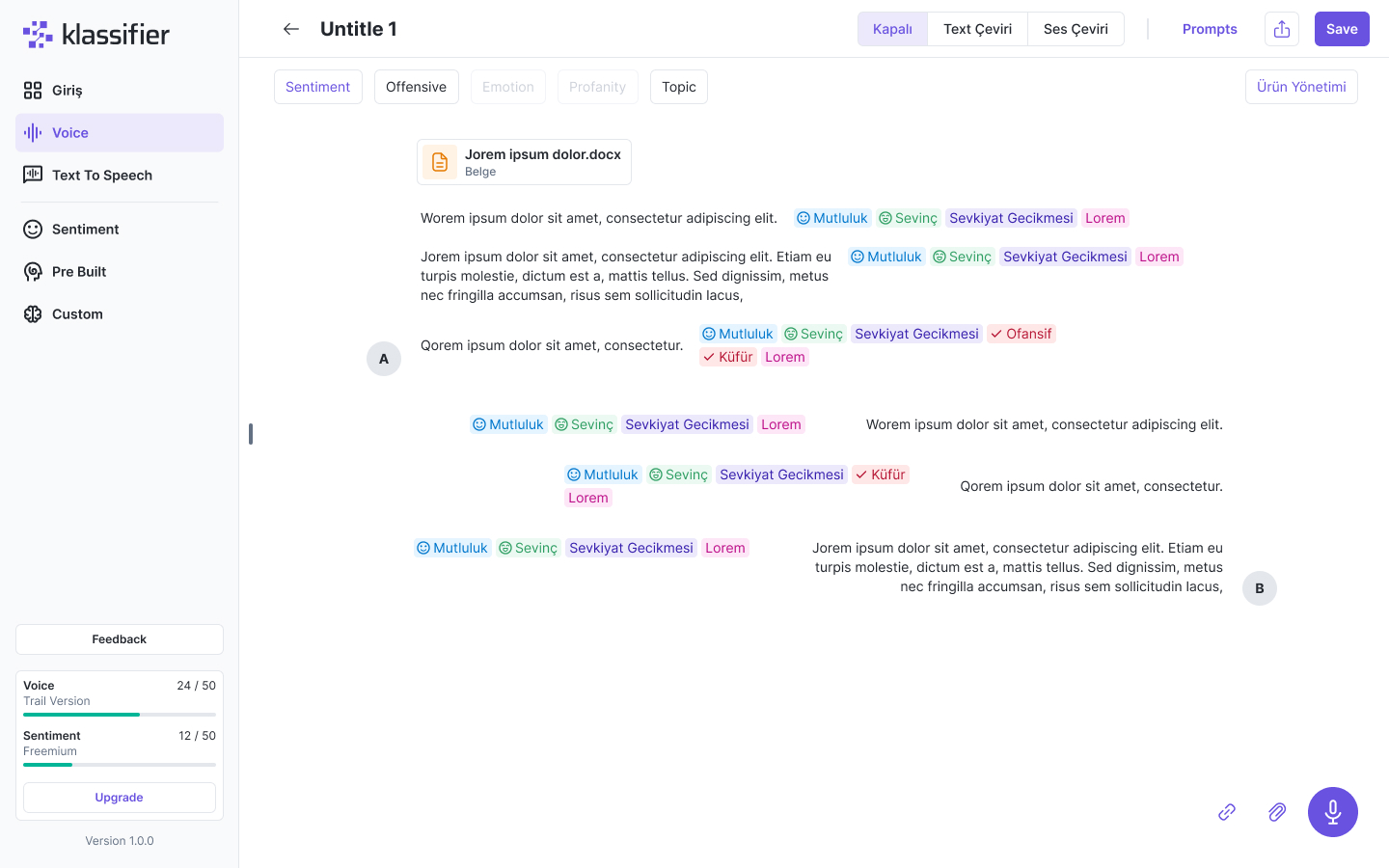The image size is (1389, 868).
Task: Open Ürün Yönetimi
Action: (x=1301, y=87)
